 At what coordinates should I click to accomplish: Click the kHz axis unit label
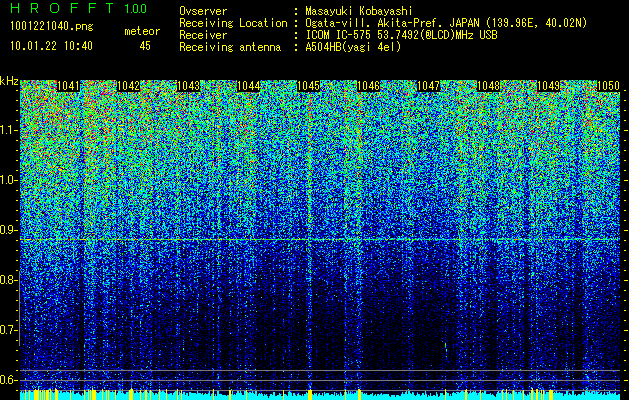(x=9, y=81)
